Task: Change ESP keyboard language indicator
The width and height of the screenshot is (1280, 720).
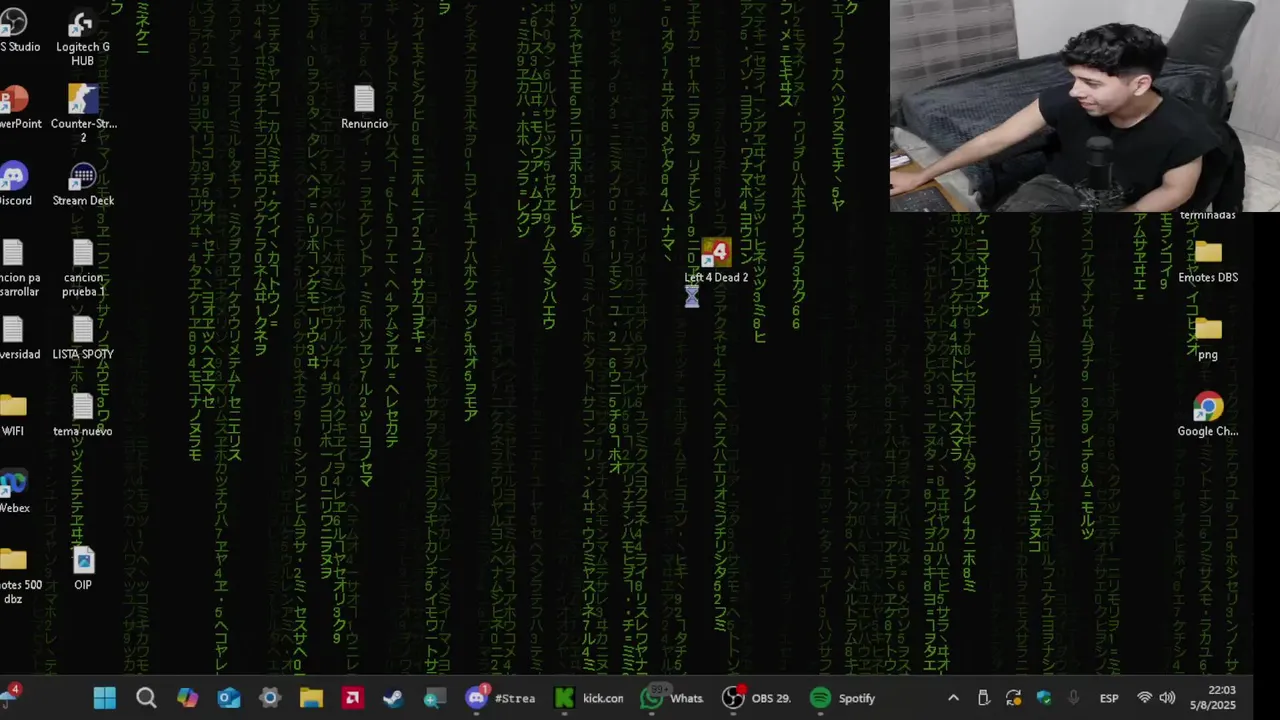Action: point(1109,698)
